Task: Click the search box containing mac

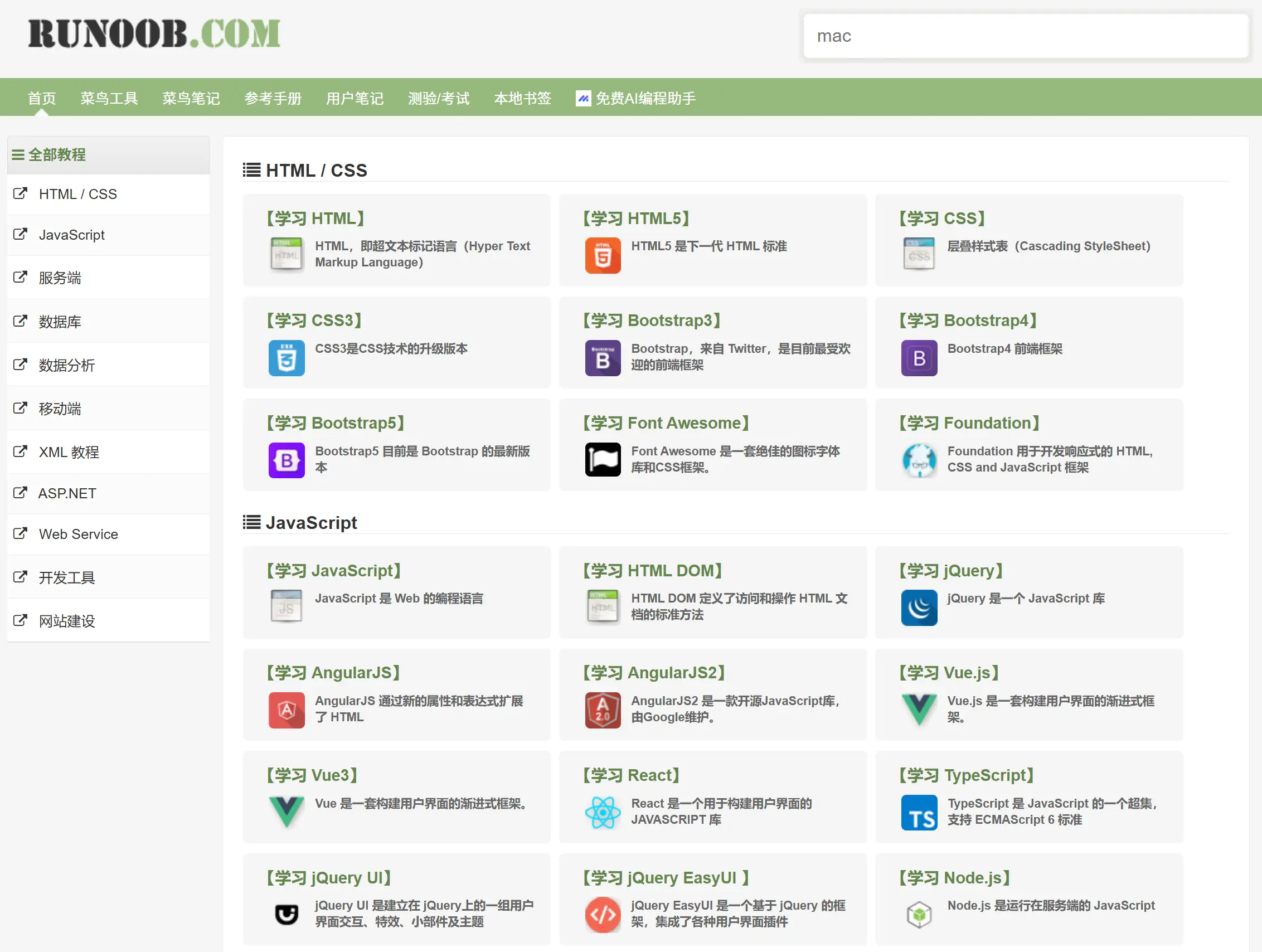Action: click(x=1025, y=36)
